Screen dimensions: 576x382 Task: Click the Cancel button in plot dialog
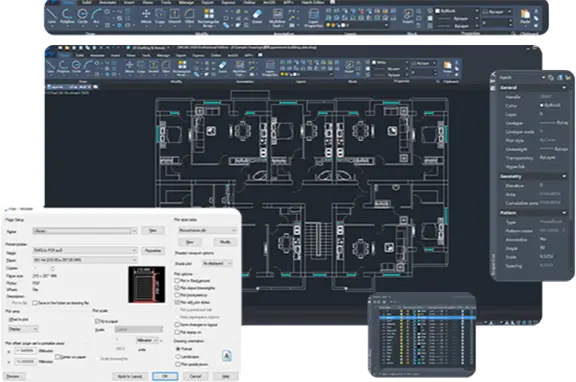click(195, 376)
